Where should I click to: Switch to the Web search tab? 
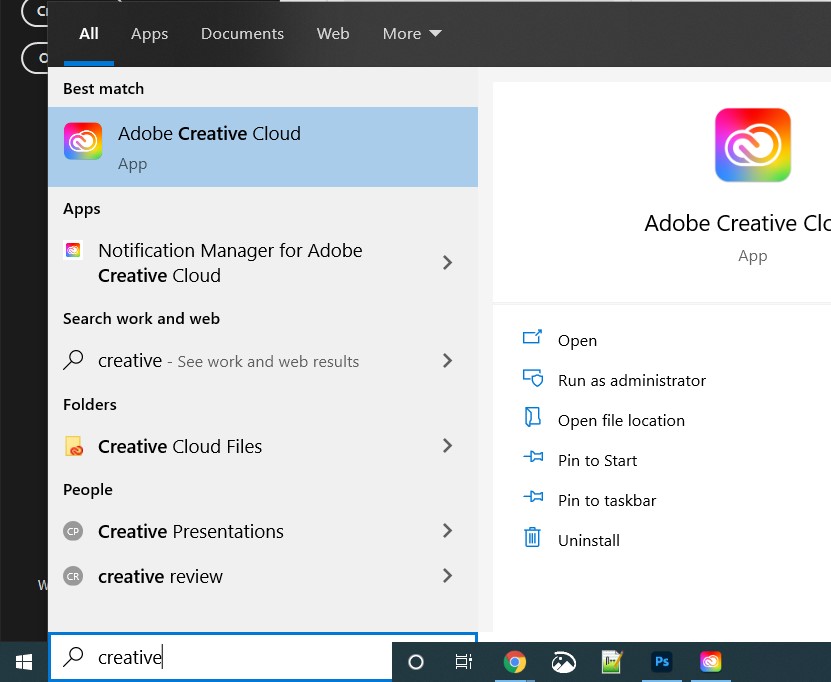(x=333, y=34)
